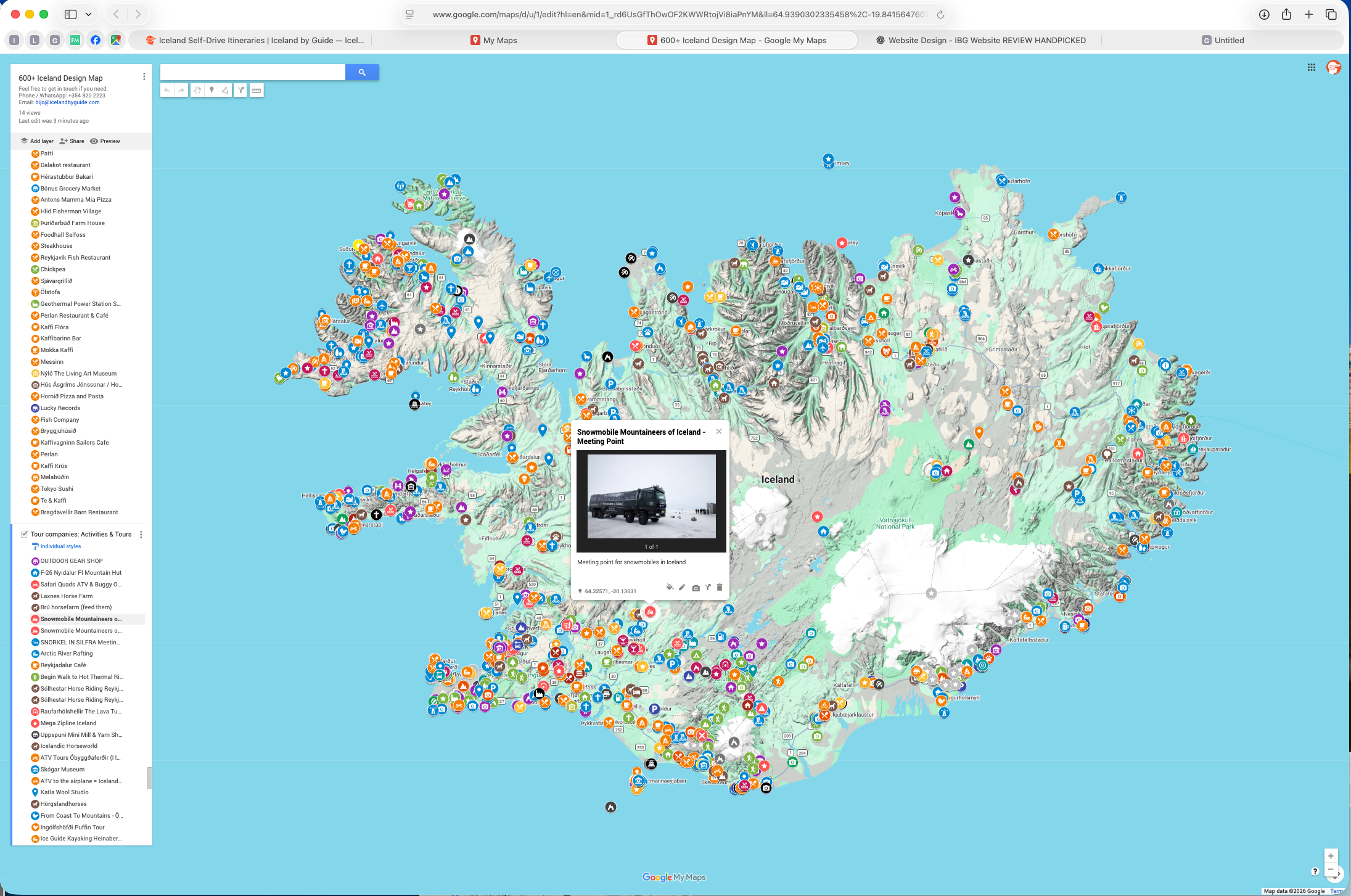The width and height of the screenshot is (1351, 896).
Task: Click the map search input field
Action: pos(253,72)
